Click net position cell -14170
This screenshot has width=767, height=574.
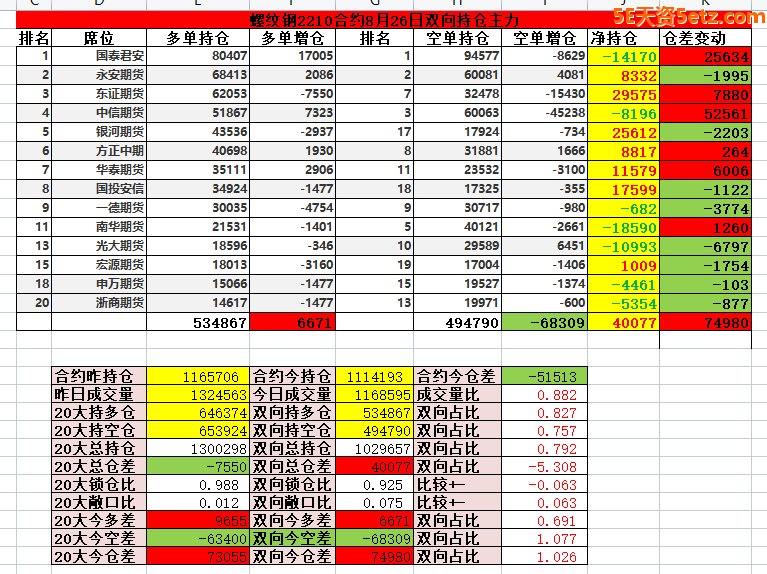pos(624,56)
